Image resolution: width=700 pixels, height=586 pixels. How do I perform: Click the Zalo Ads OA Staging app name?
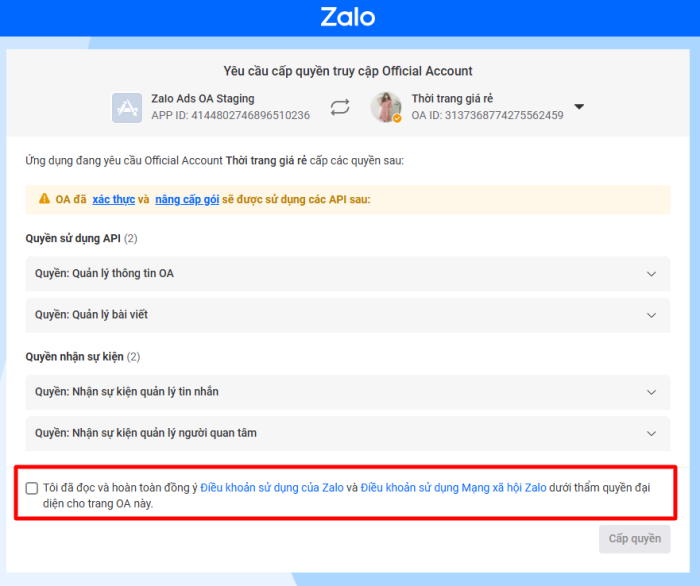pos(203,99)
